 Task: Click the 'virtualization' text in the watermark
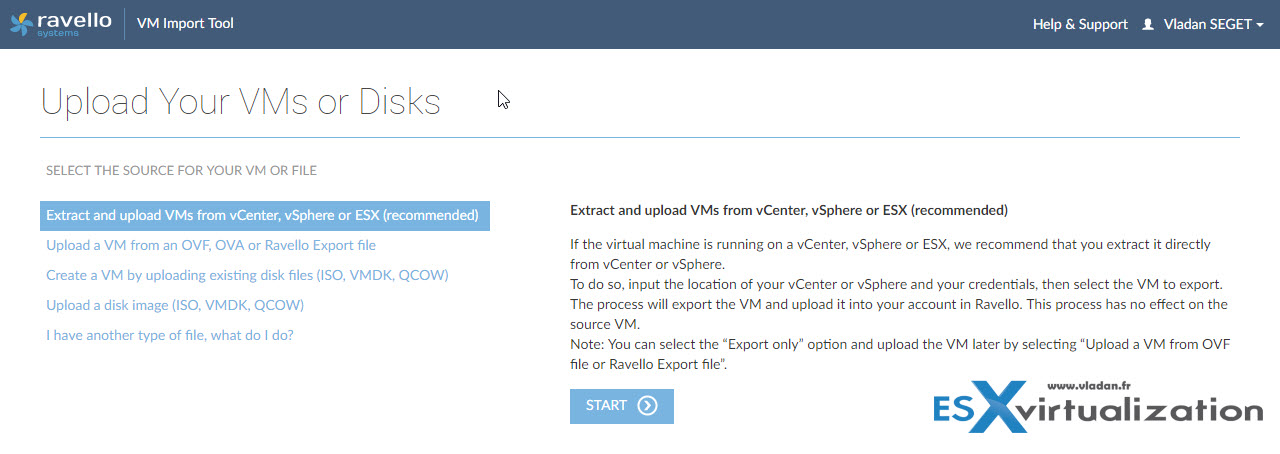click(1152, 410)
